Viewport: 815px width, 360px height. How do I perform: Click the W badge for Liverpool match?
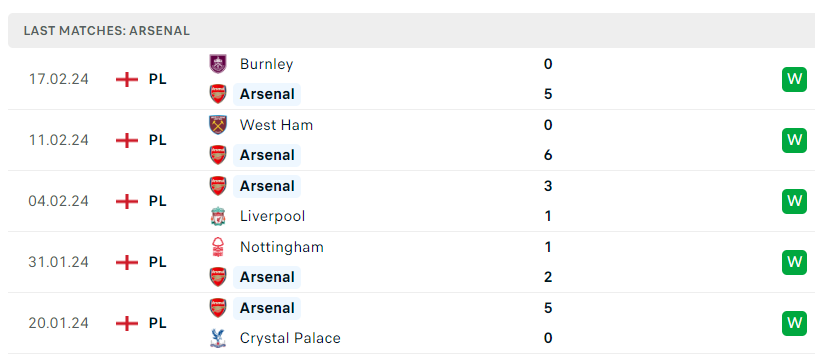click(x=794, y=201)
